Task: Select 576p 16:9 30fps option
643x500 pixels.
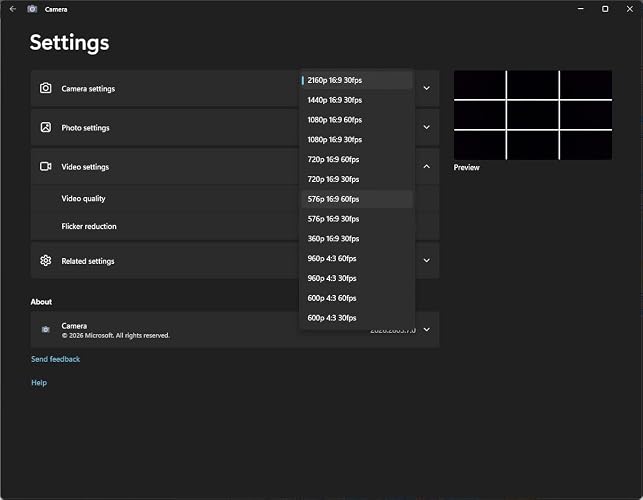Action: coord(356,219)
